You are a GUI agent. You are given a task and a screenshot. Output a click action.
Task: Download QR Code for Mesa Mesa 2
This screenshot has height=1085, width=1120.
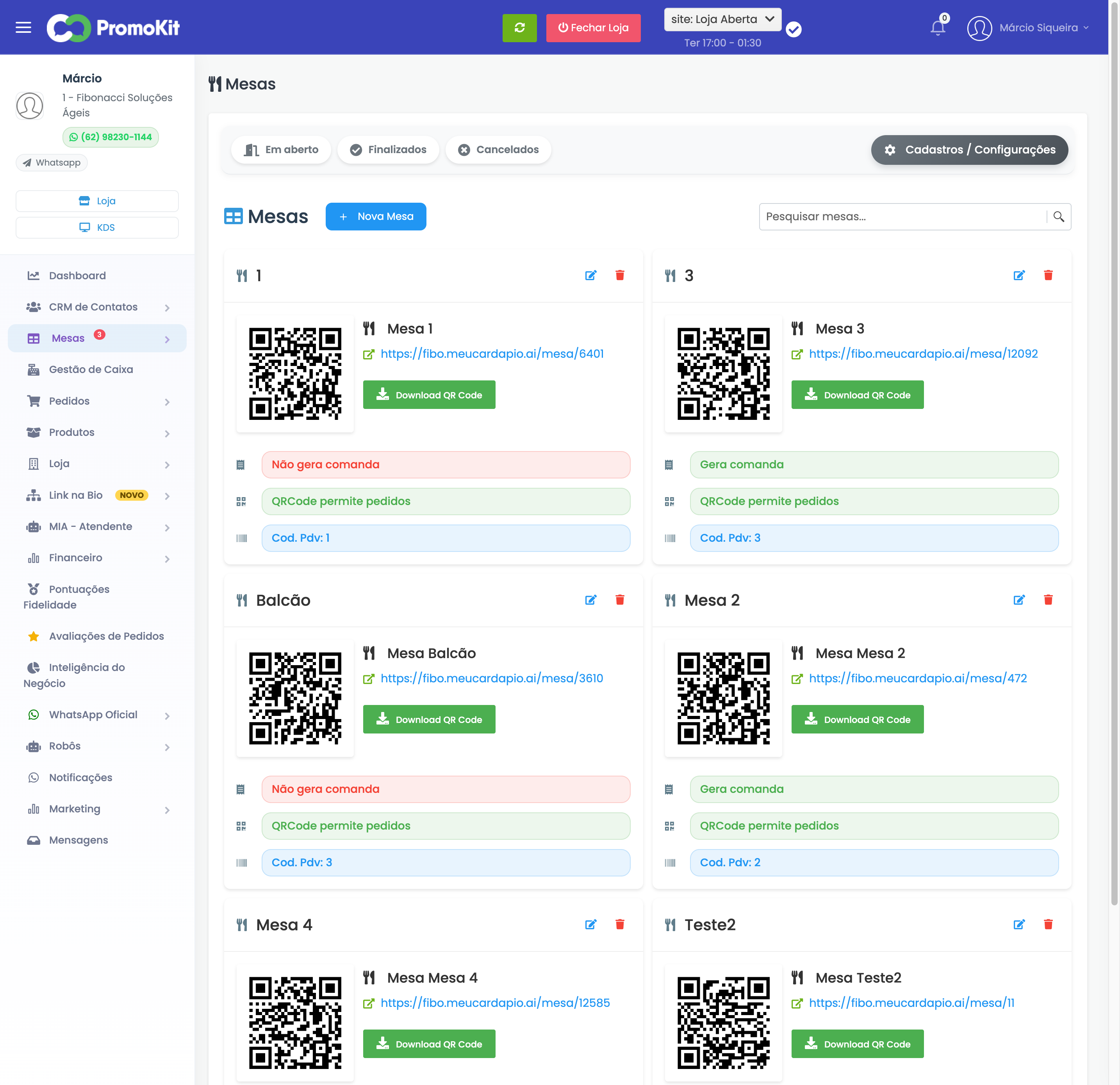(858, 720)
